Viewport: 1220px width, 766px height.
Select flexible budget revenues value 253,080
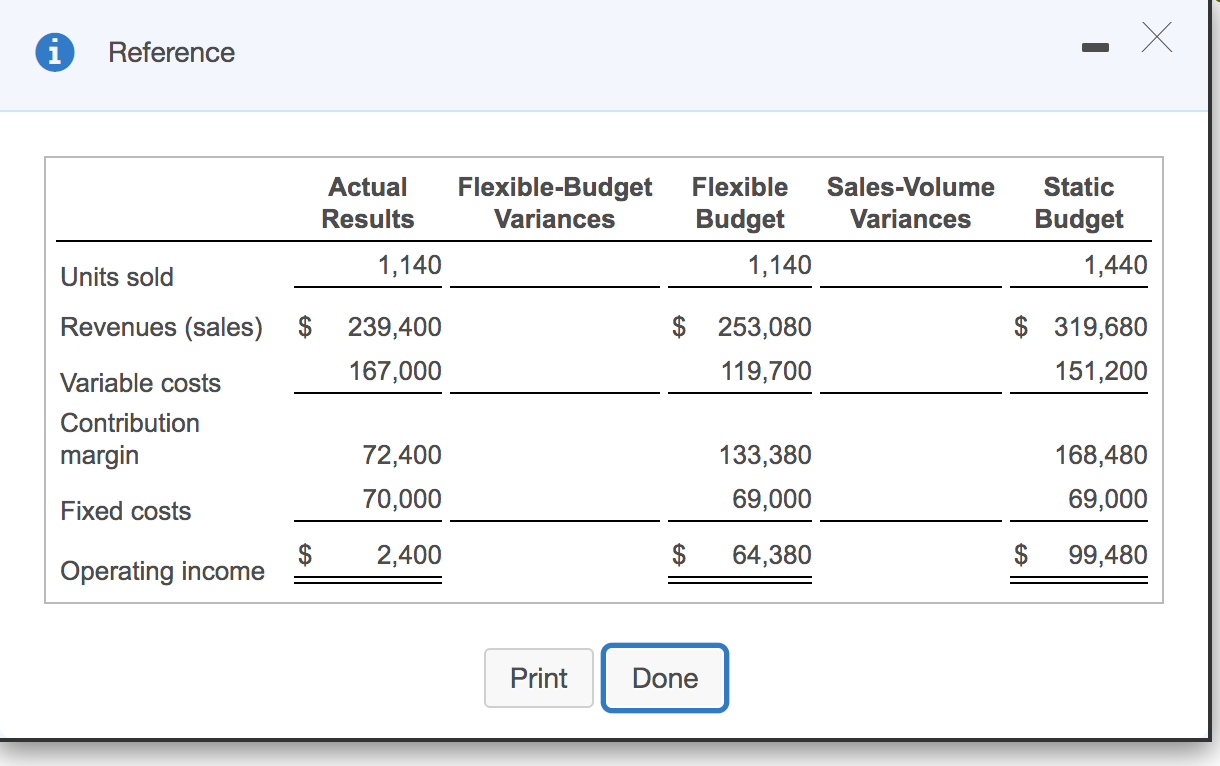(764, 327)
